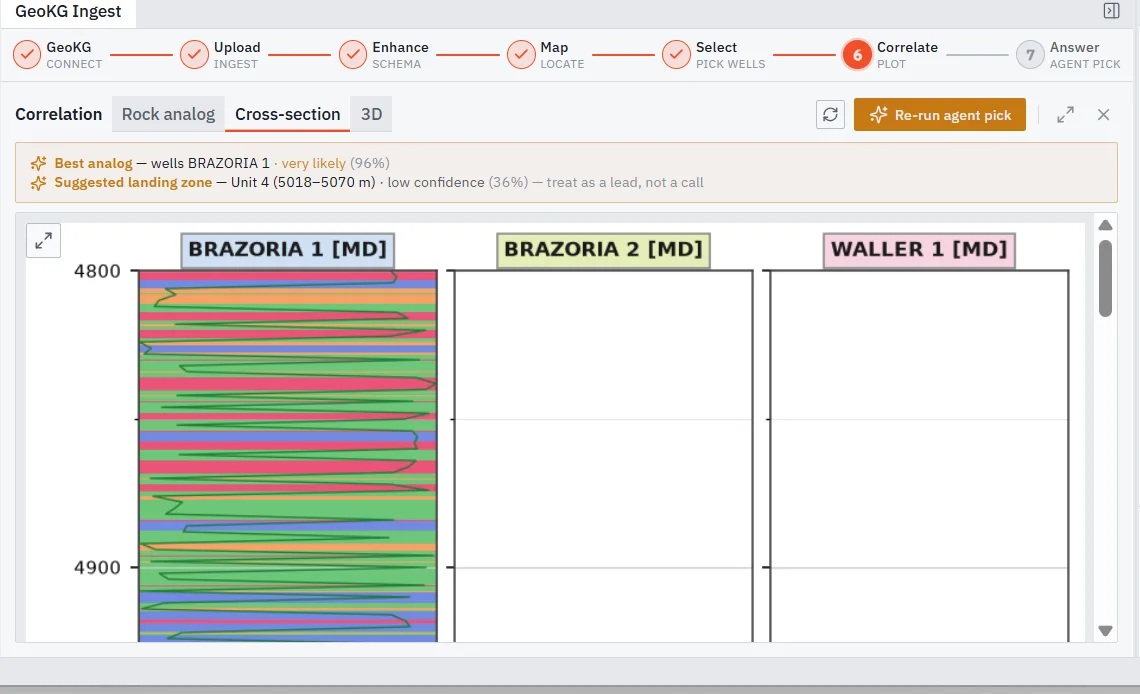Click the step 6 Correlate circle
1140x694 pixels.
click(857, 55)
